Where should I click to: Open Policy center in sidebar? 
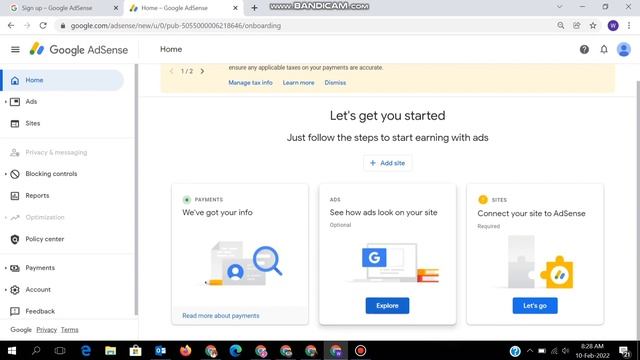click(x=44, y=239)
